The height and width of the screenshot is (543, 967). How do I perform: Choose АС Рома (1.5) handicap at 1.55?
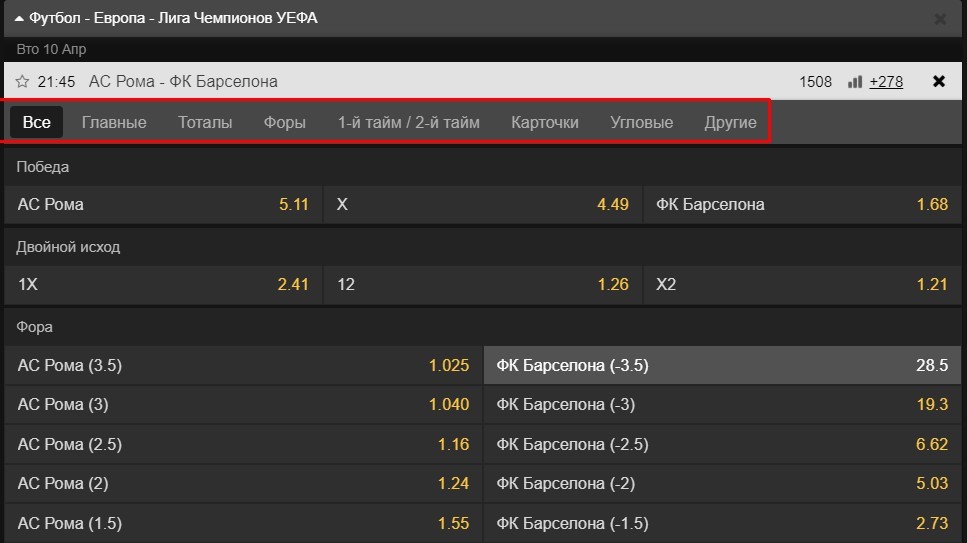[244, 523]
